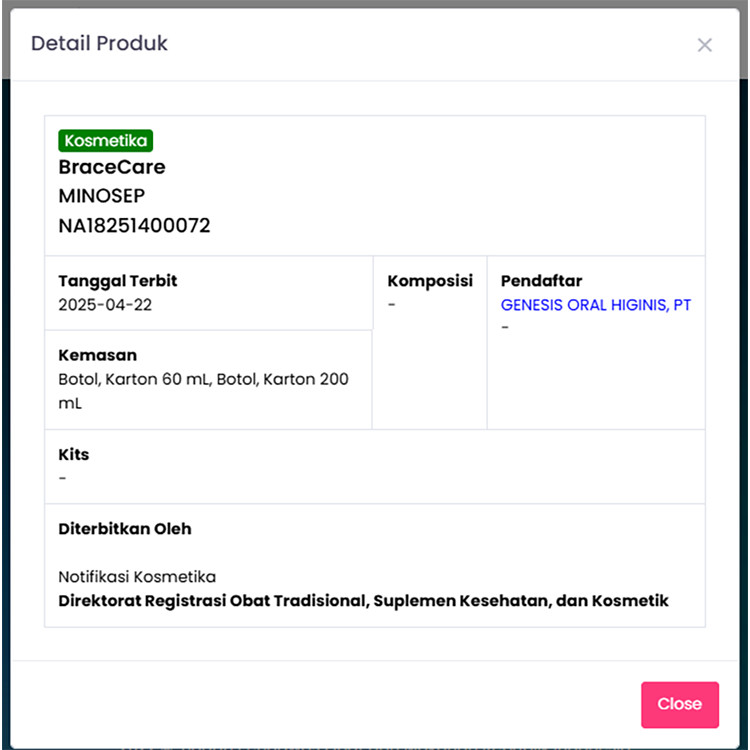Click the green Kosmetika category badge
This screenshot has width=750, height=750.
[105, 141]
